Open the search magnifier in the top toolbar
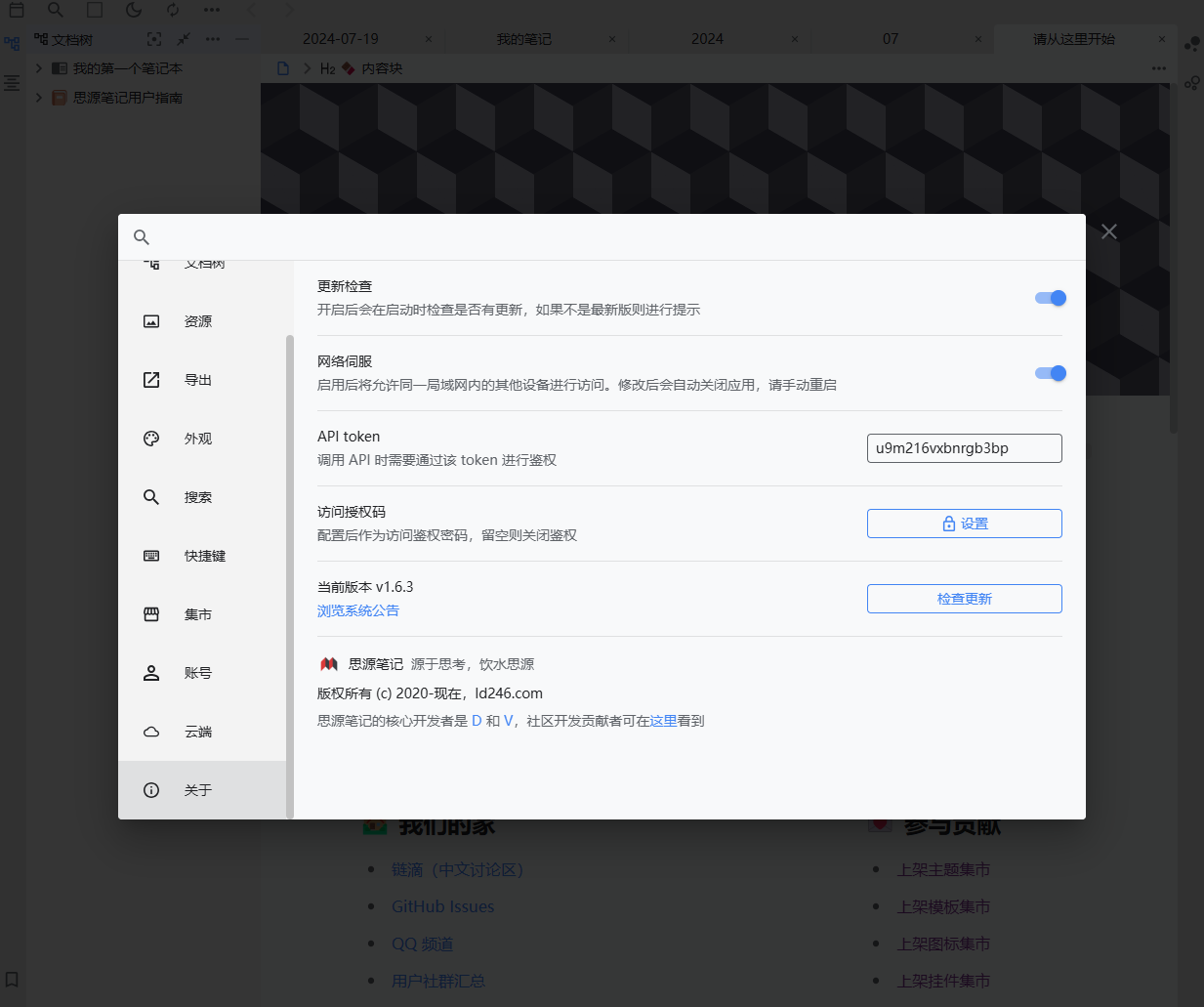Screen dimensions: 1204x1007 pos(55,10)
